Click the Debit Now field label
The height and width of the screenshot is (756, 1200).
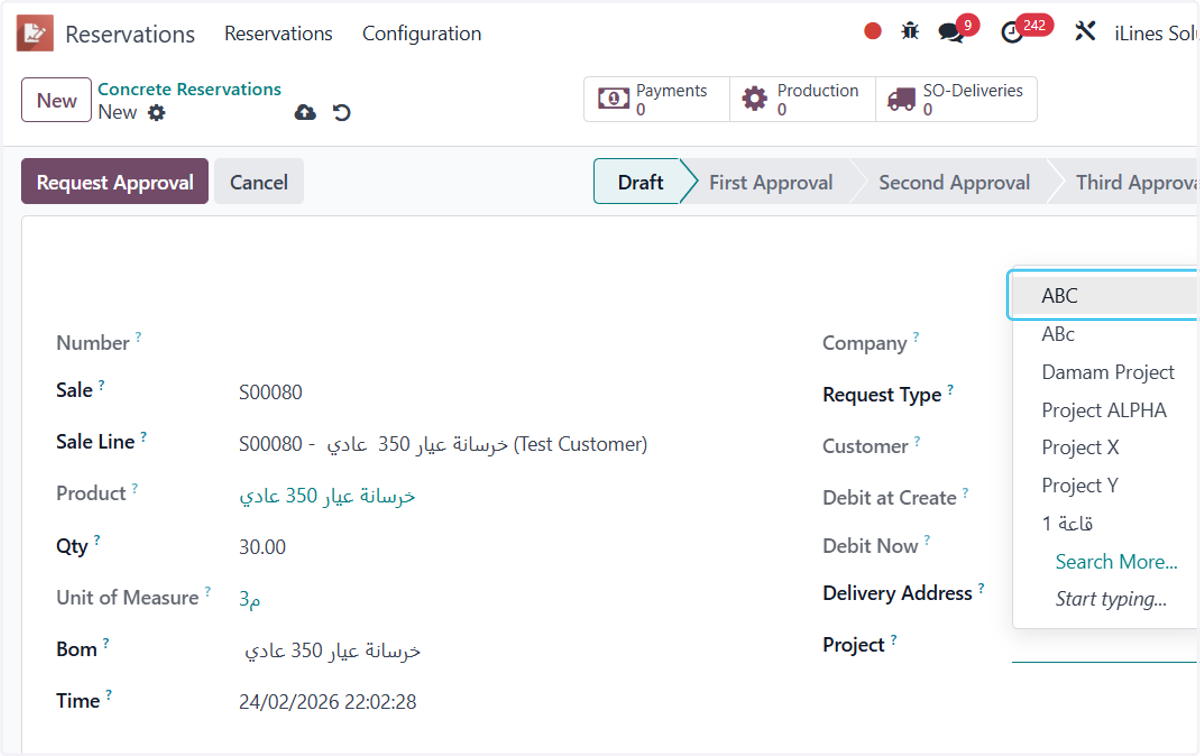(870, 546)
